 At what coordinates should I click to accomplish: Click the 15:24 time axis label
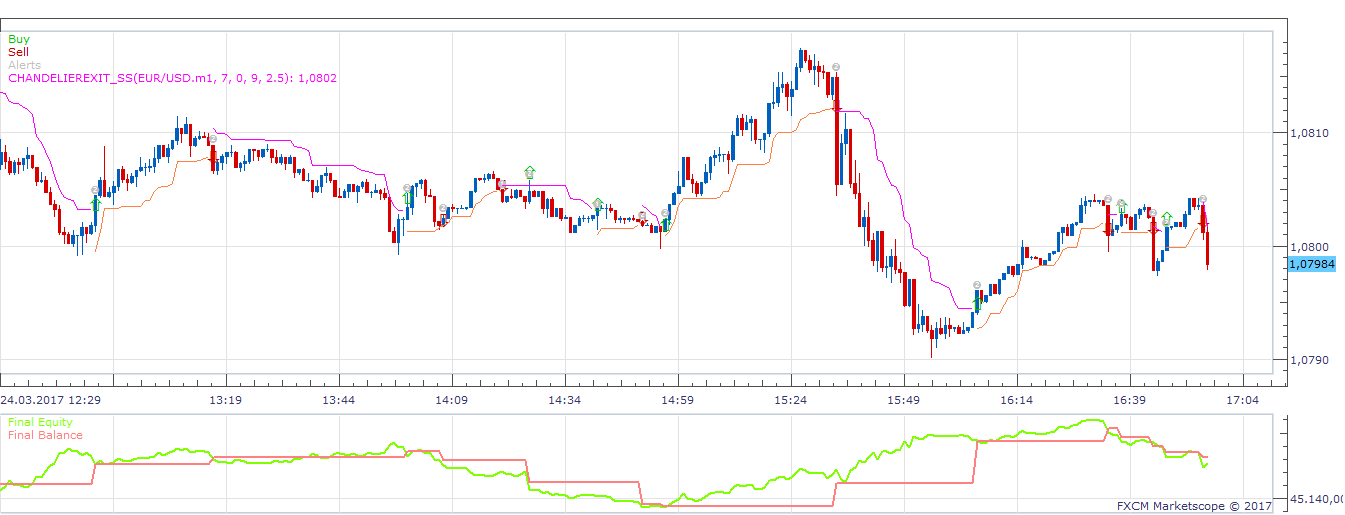click(791, 400)
